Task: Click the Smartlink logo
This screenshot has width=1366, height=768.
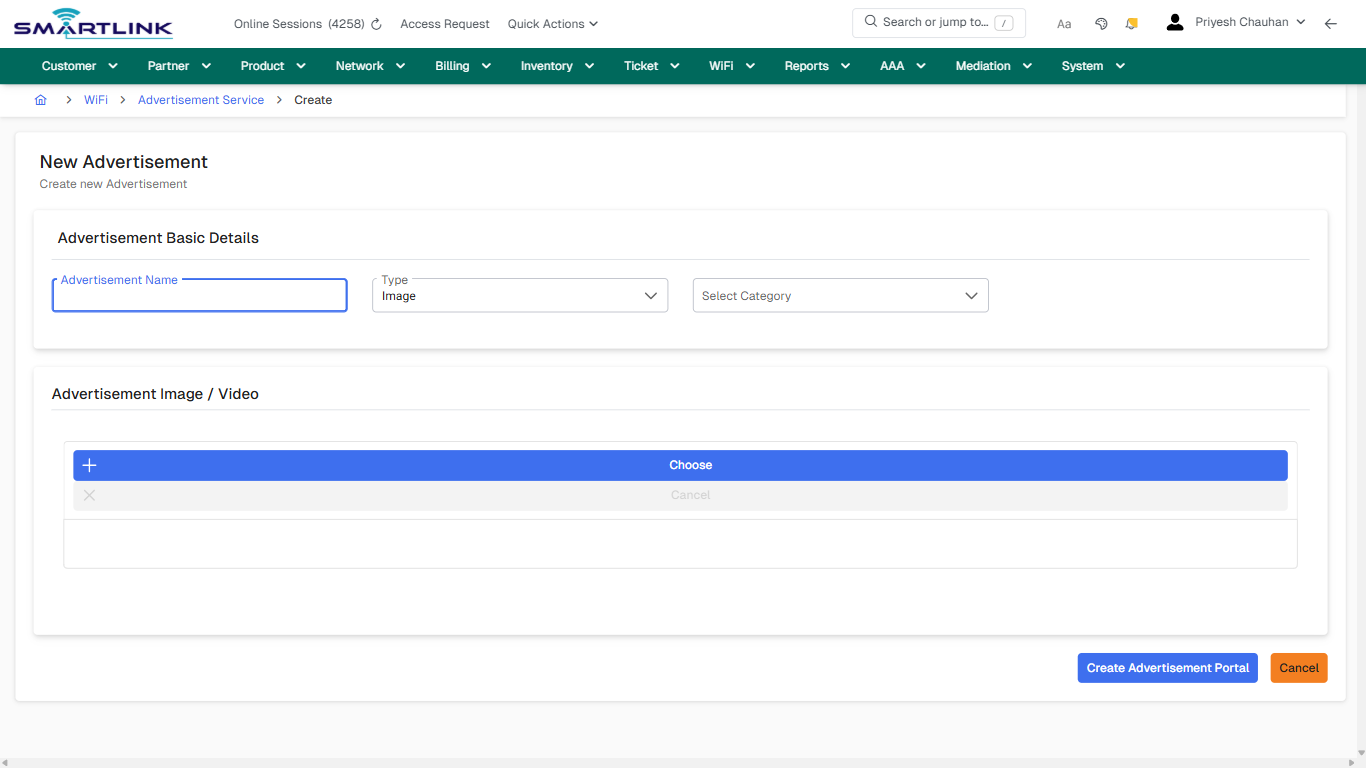Action: click(x=92, y=23)
